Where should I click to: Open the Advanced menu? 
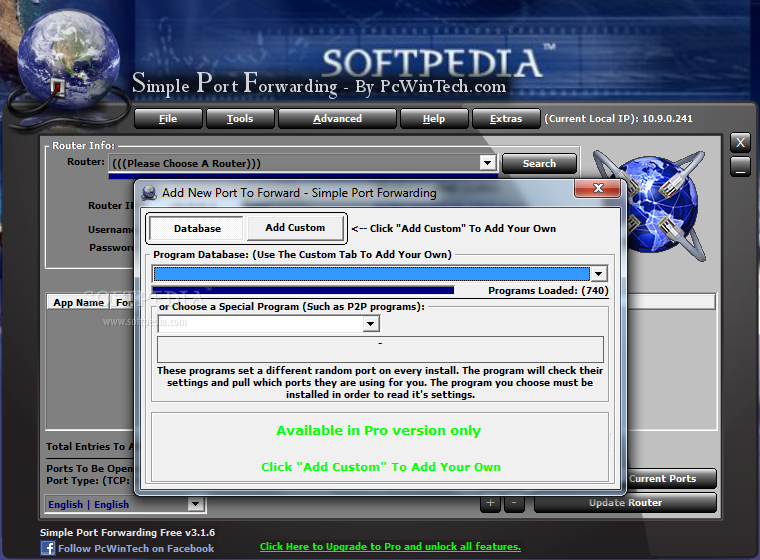337,119
